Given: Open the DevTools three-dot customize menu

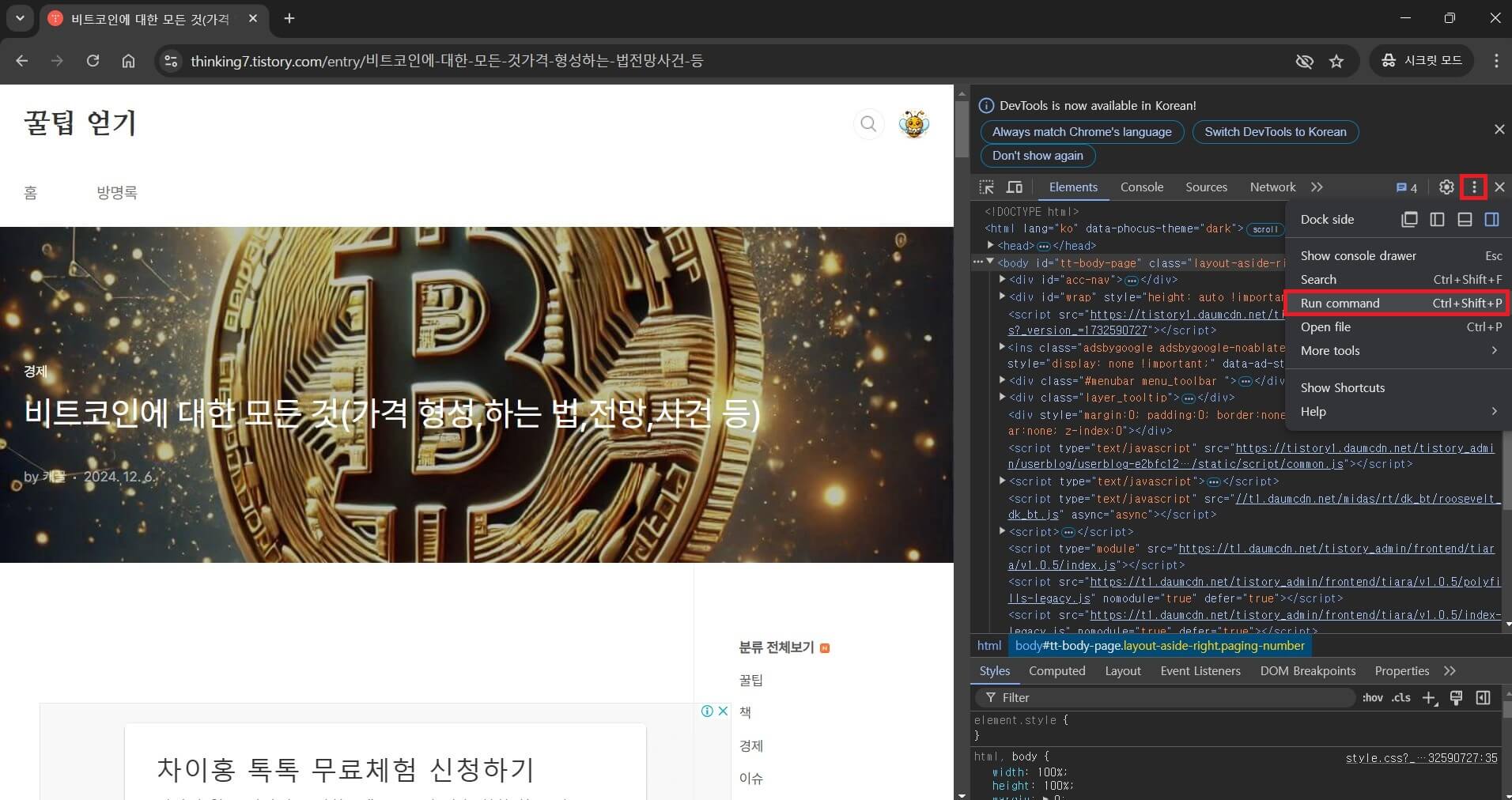Looking at the screenshot, I should pos(1473,187).
